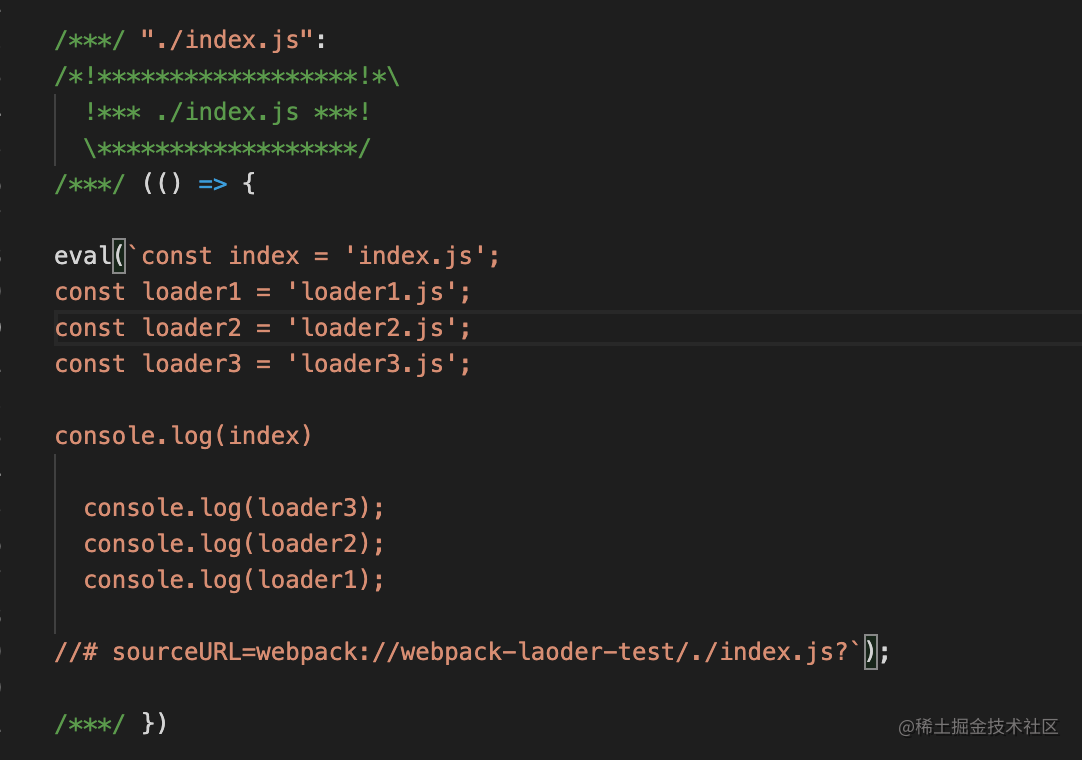Screen dimensions: 1082x760
Task: Click the console.log(index) statement
Action: [x=184, y=436]
